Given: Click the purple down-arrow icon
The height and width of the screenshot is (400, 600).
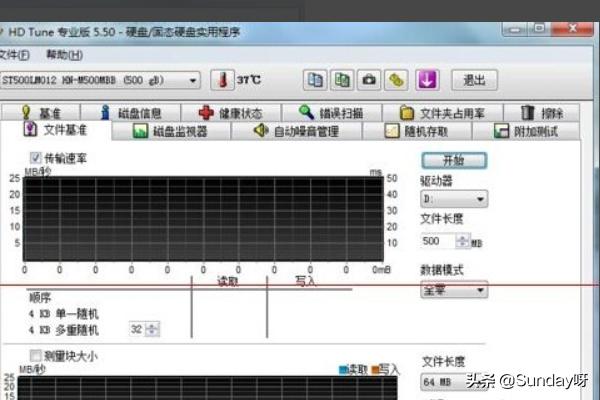Looking at the screenshot, I should click(x=427, y=80).
